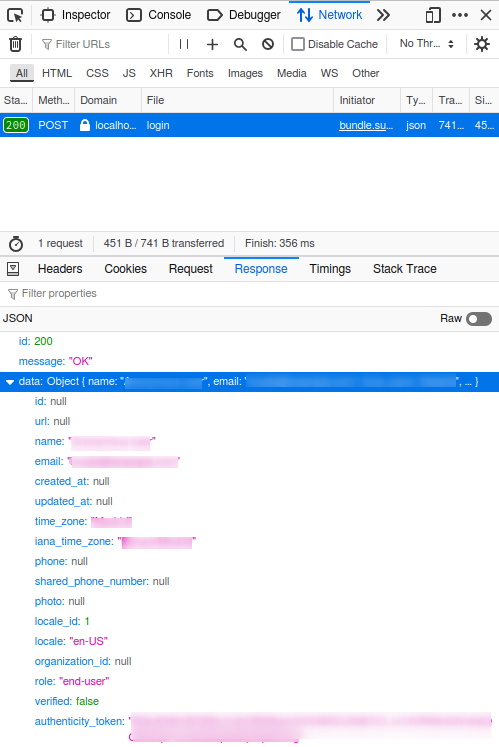Toggle responsive design mode icon
This screenshot has width=499, height=747.
[x=433, y=15]
